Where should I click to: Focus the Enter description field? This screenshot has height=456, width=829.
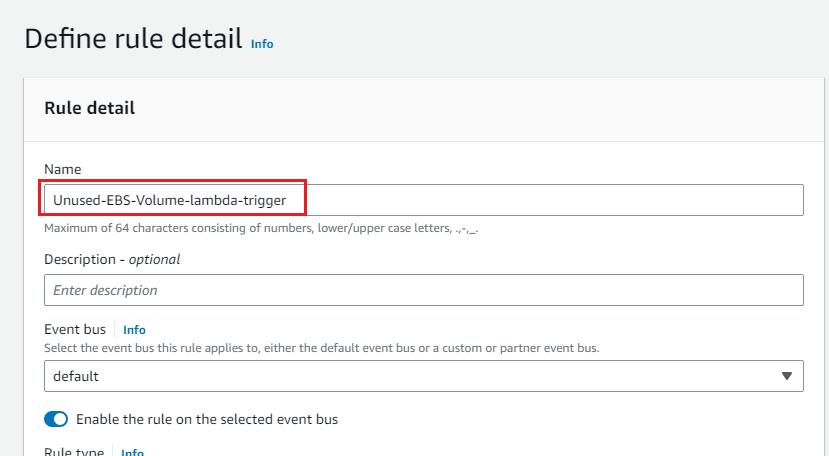(423, 290)
